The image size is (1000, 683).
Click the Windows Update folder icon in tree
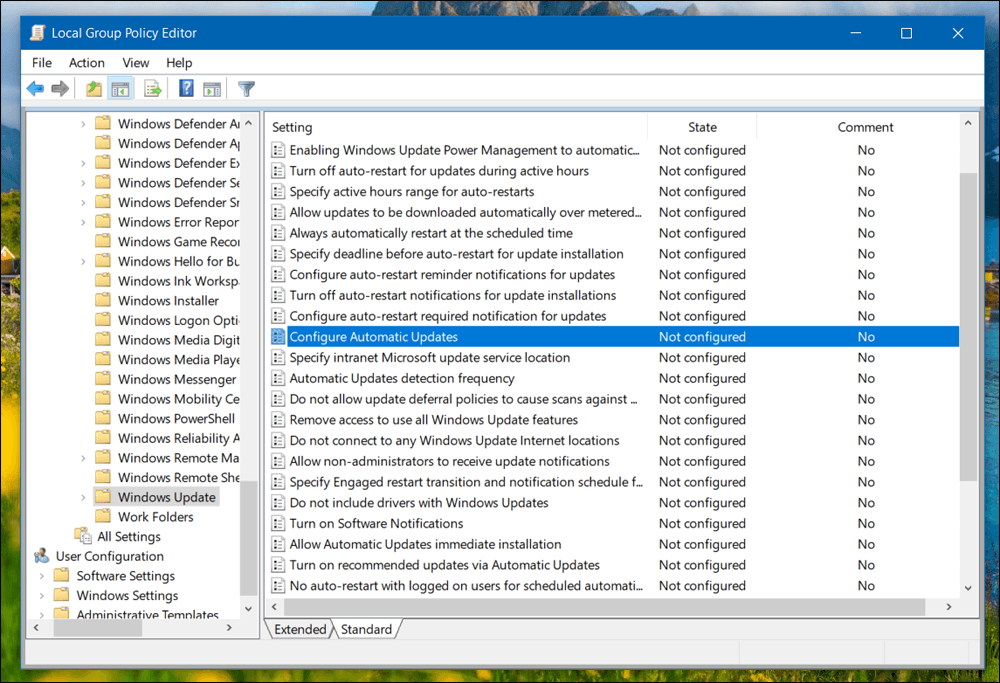[x=103, y=496]
